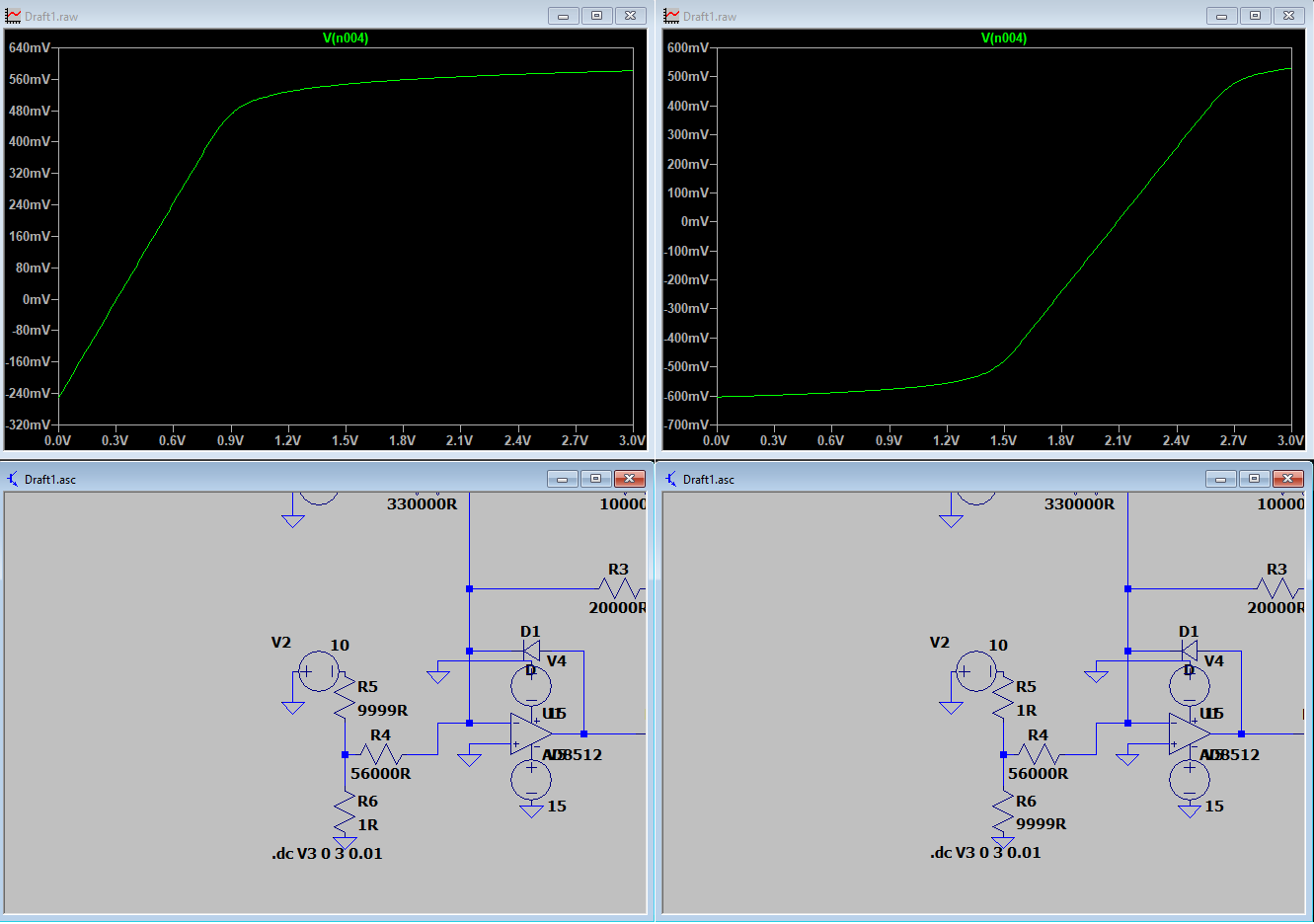Click V(n004) trace label in right plot
The width and height of the screenshot is (1314, 924).
[x=1004, y=38]
